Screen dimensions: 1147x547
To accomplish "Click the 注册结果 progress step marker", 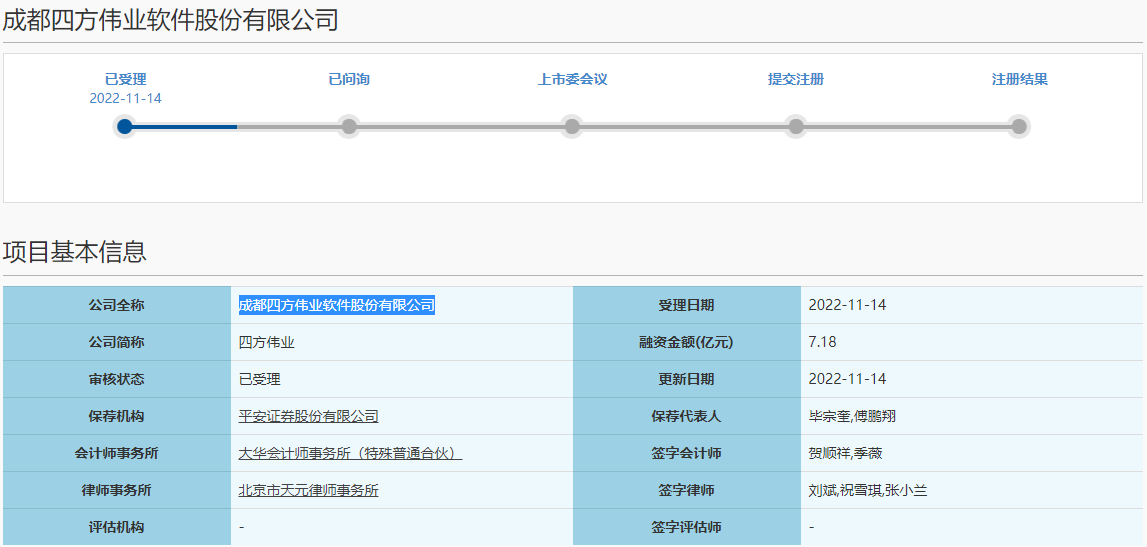I will [1019, 127].
